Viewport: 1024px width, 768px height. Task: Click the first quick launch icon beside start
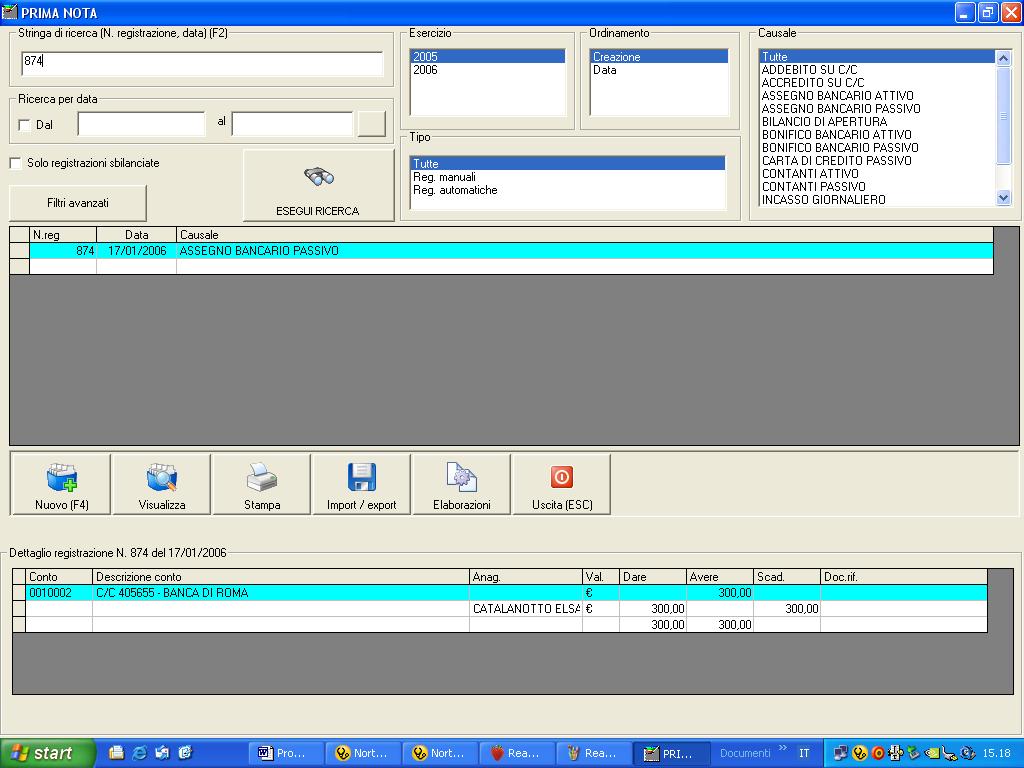117,753
